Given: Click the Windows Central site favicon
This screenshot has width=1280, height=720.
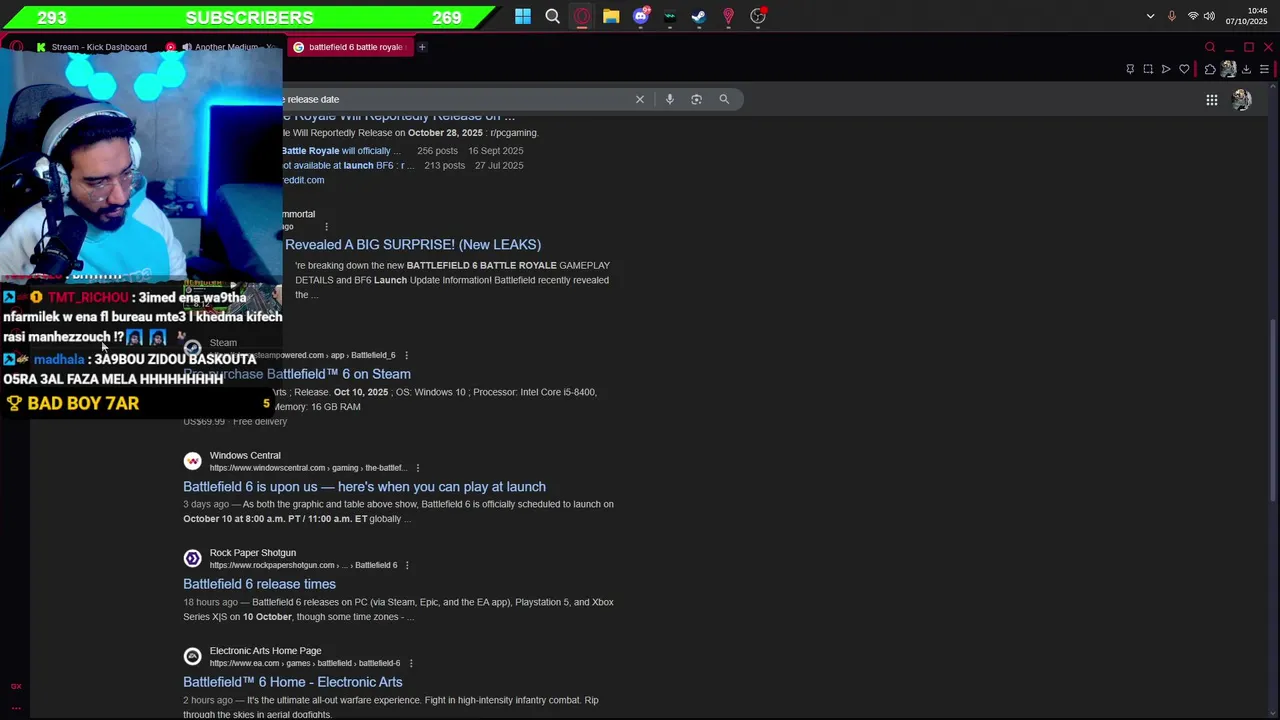Looking at the screenshot, I should pos(192,461).
